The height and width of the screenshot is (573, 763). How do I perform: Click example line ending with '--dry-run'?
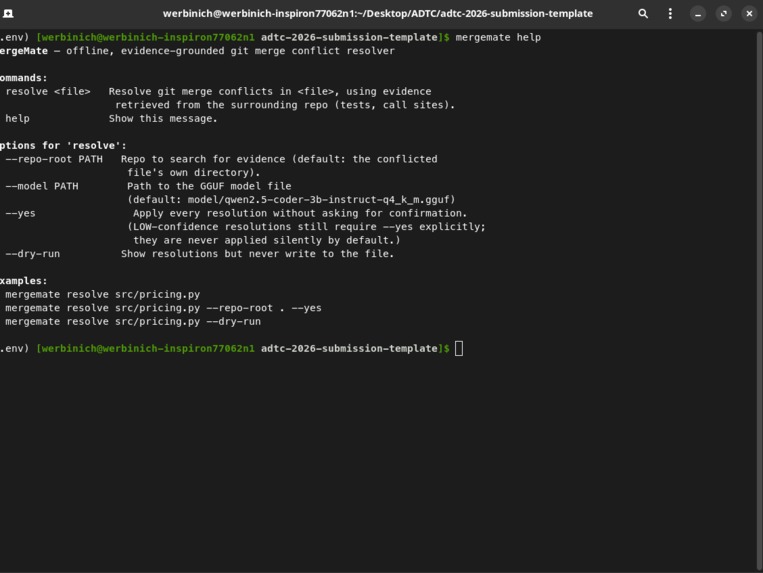[133, 322]
